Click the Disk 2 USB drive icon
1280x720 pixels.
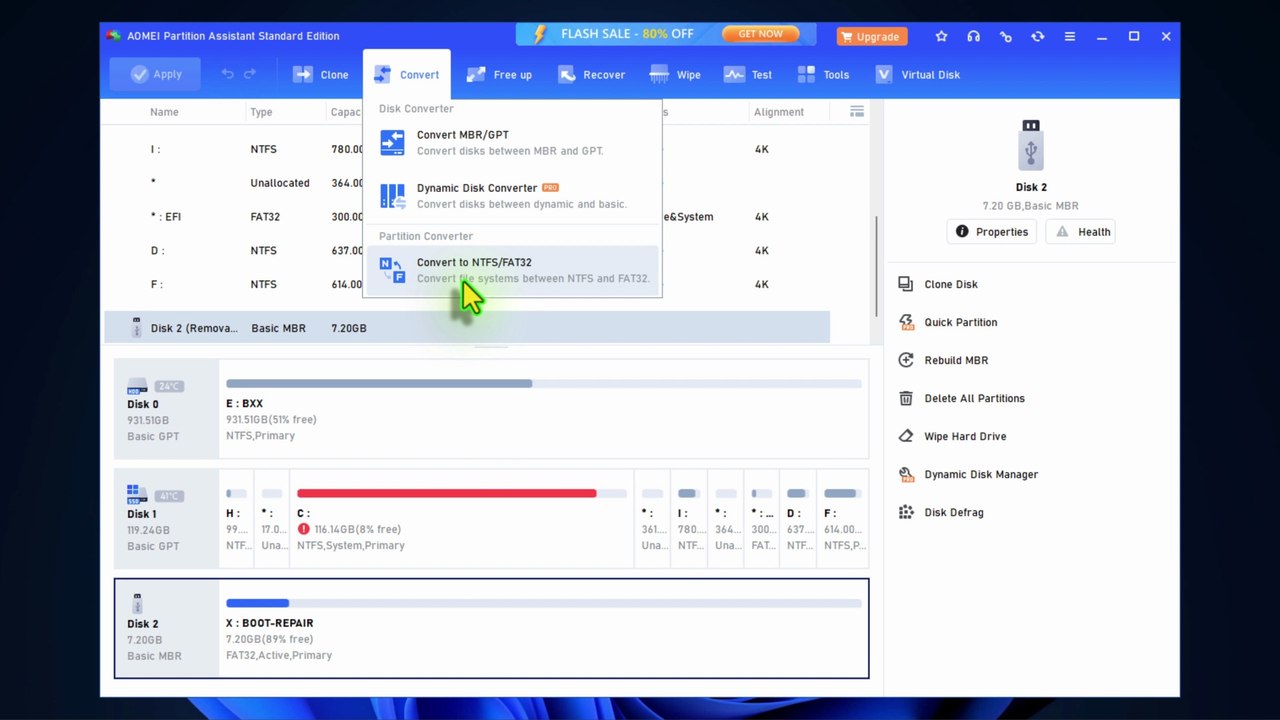tap(1031, 145)
